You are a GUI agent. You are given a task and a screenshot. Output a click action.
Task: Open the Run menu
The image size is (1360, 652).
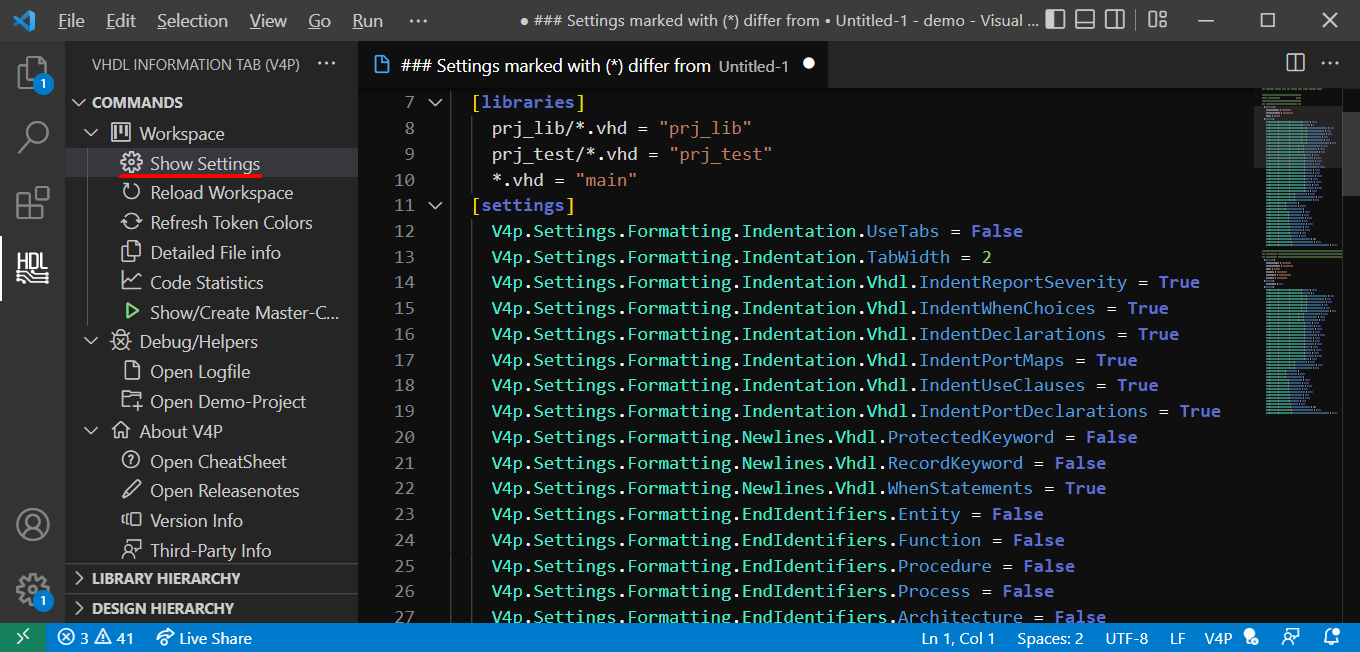368,20
